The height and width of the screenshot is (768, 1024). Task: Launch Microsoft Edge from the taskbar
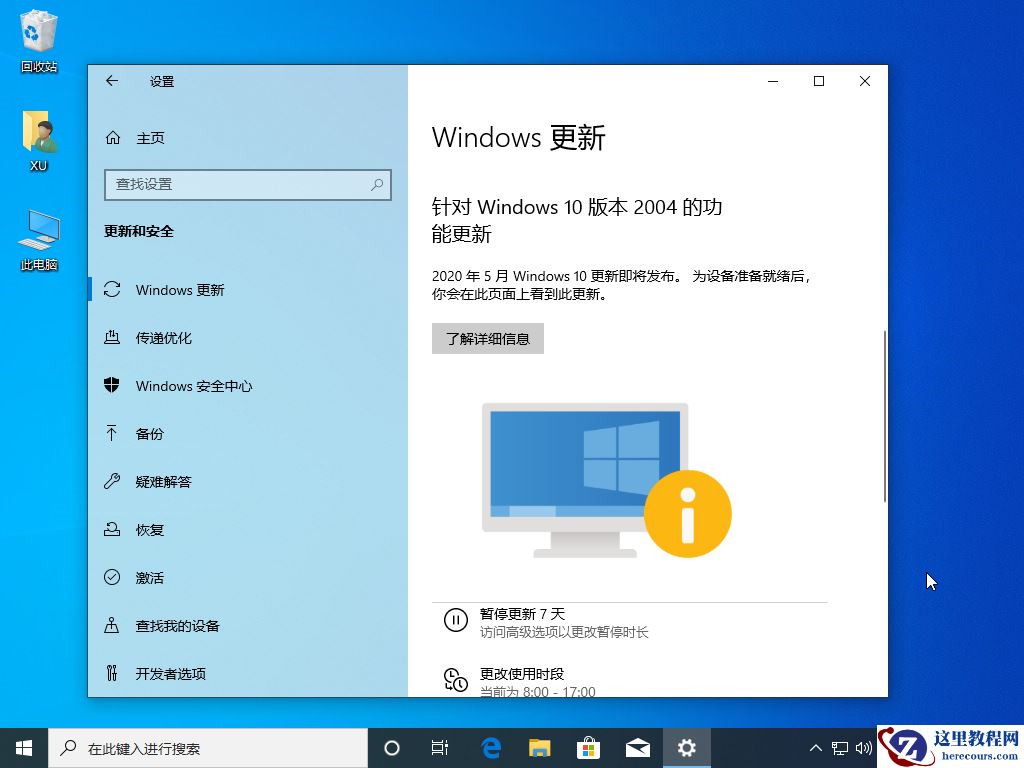point(489,747)
